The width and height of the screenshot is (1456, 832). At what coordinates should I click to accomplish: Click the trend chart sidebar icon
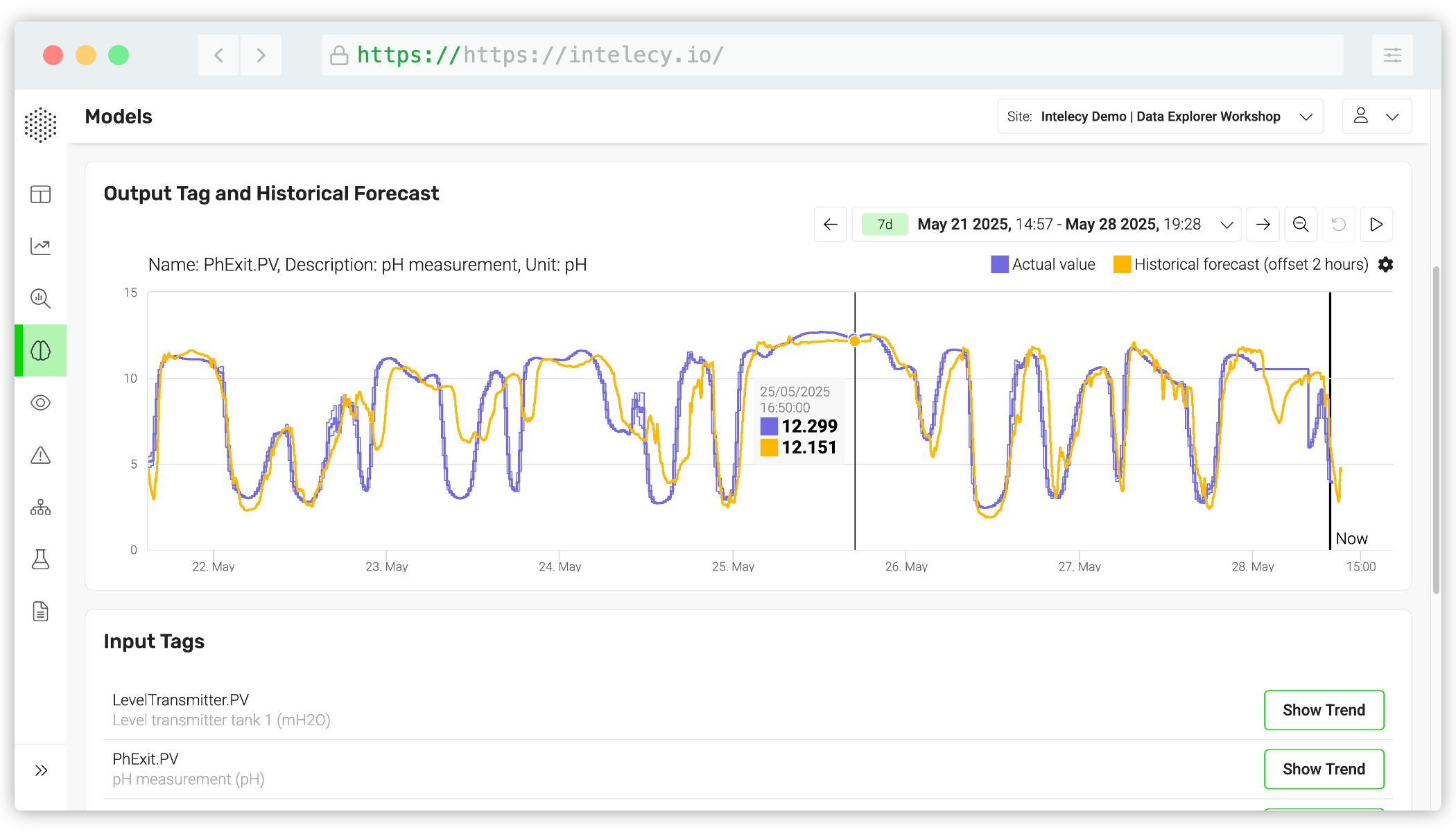(41, 246)
